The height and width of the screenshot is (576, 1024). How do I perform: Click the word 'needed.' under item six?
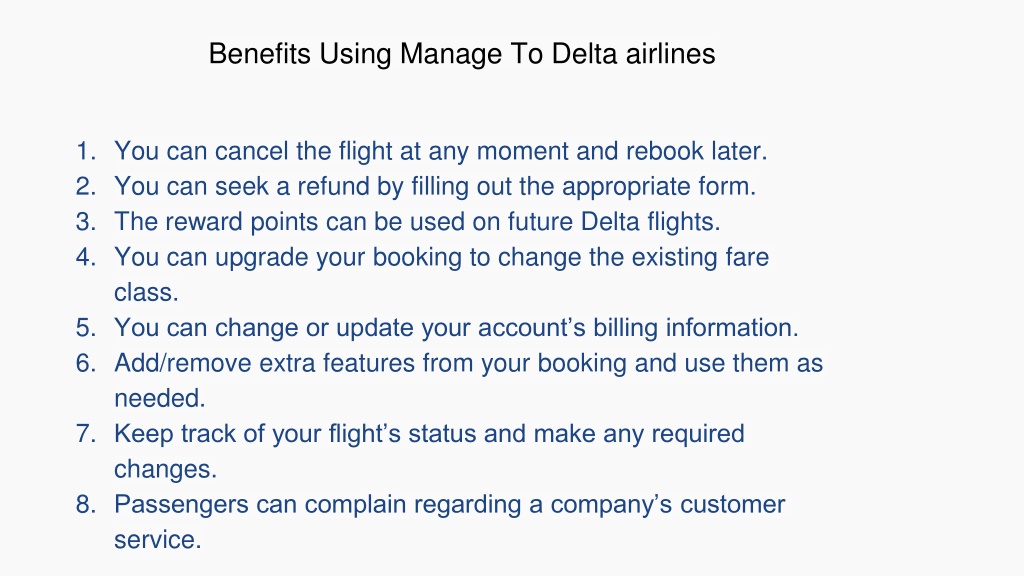point(160,398)
